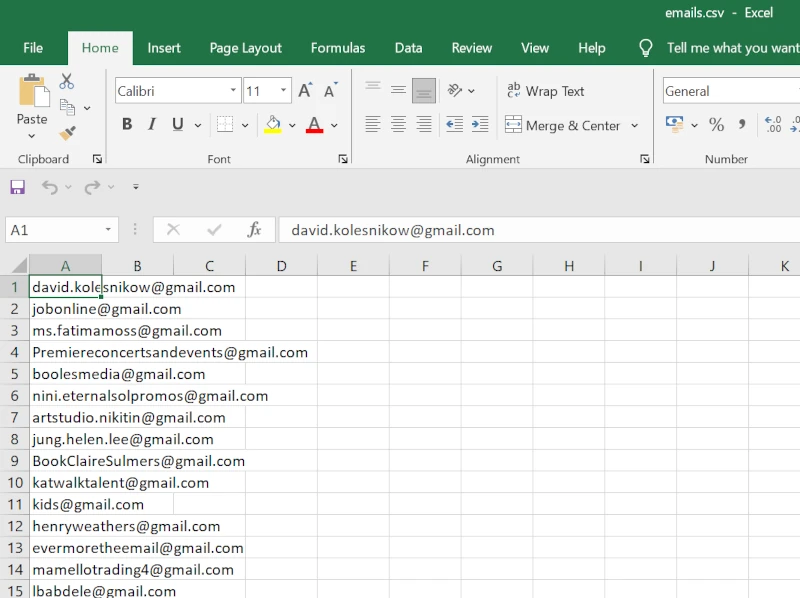Screen dimensions: 800x598
Task: Toggle Wrap Text on selected cell
Action: 546,91
